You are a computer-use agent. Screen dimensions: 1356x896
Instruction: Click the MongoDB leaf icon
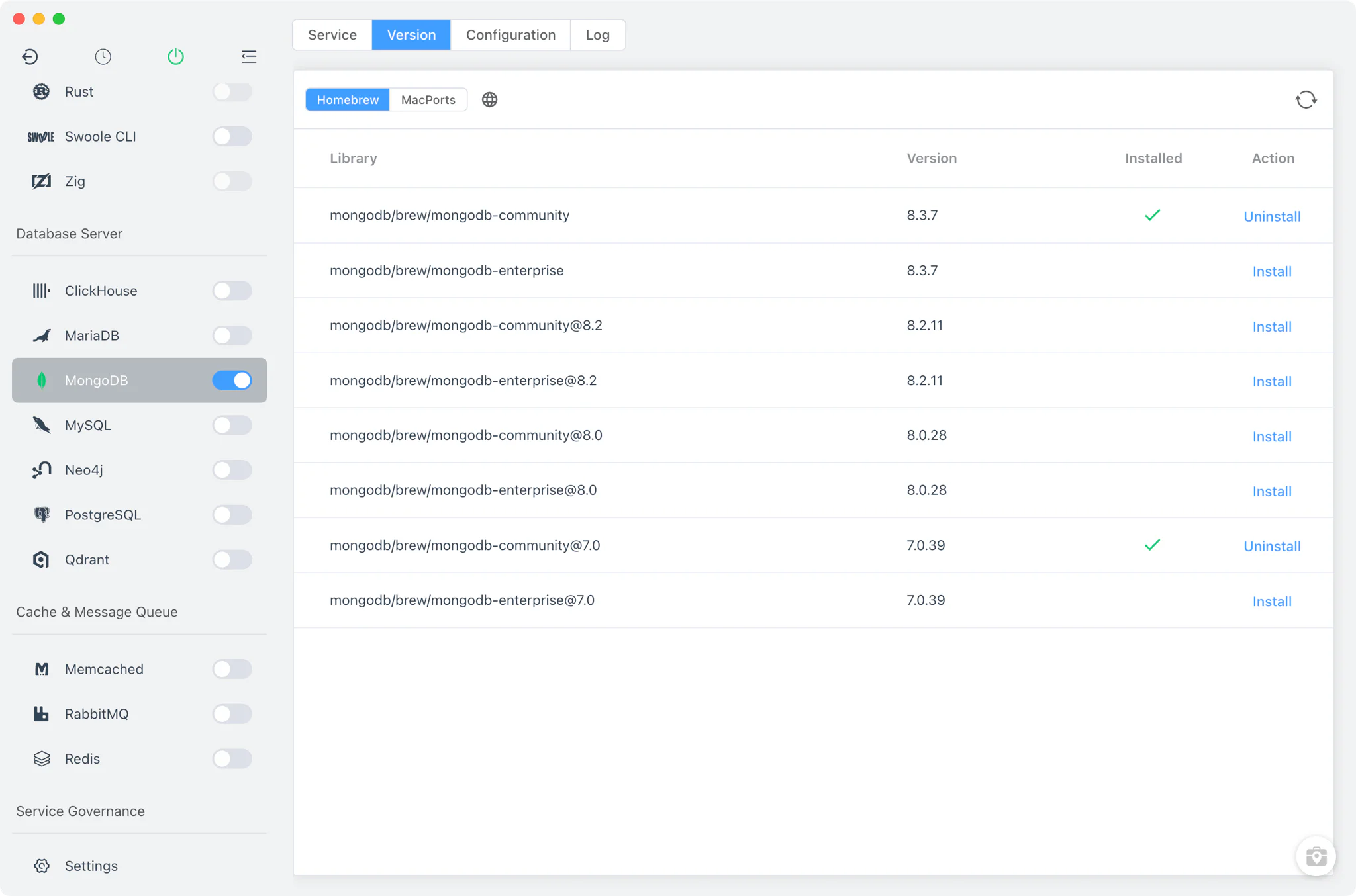pos(42,380)
